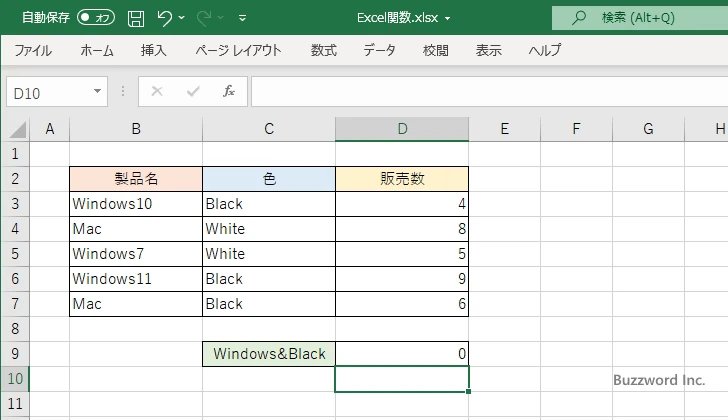Select the sales cell with value 6
The image size is (728, 420).
(402, 304)
